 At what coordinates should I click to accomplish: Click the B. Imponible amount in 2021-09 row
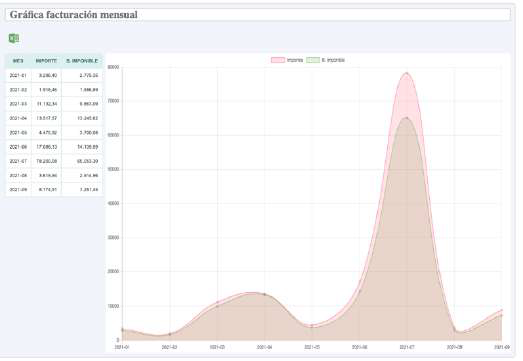[89, 190]
